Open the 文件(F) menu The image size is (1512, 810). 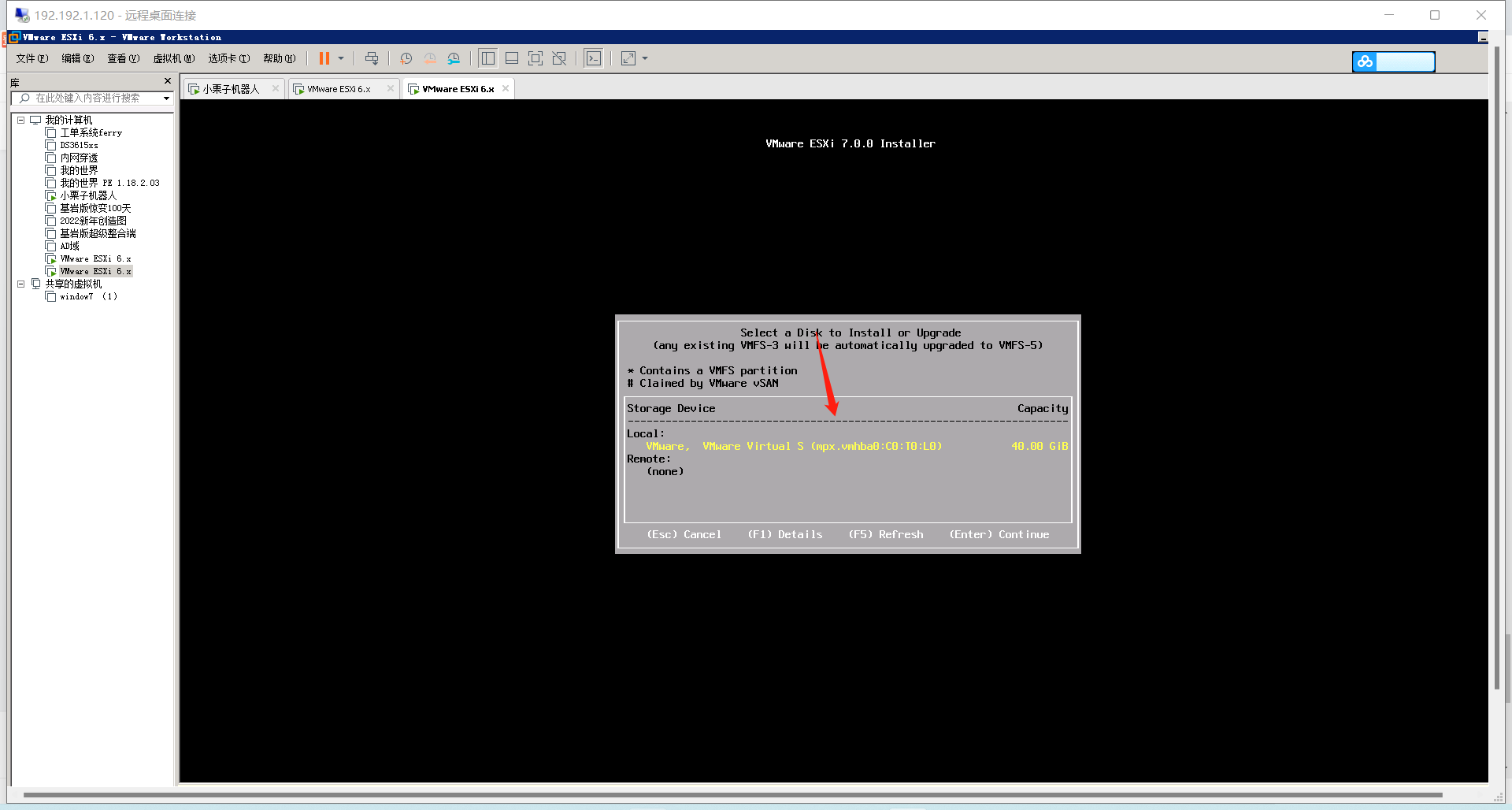point(32,58)
